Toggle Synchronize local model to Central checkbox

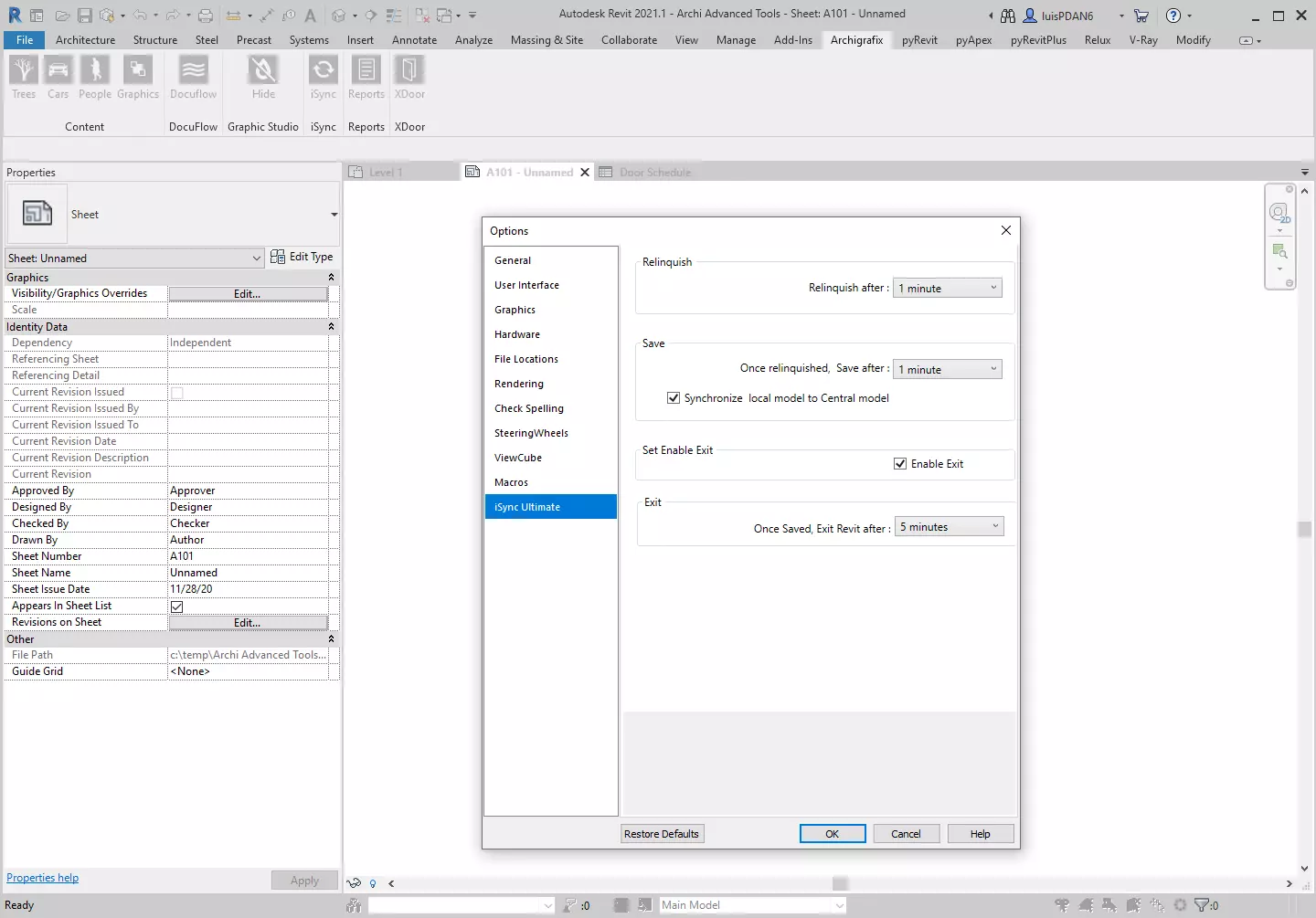pos(674,398)
